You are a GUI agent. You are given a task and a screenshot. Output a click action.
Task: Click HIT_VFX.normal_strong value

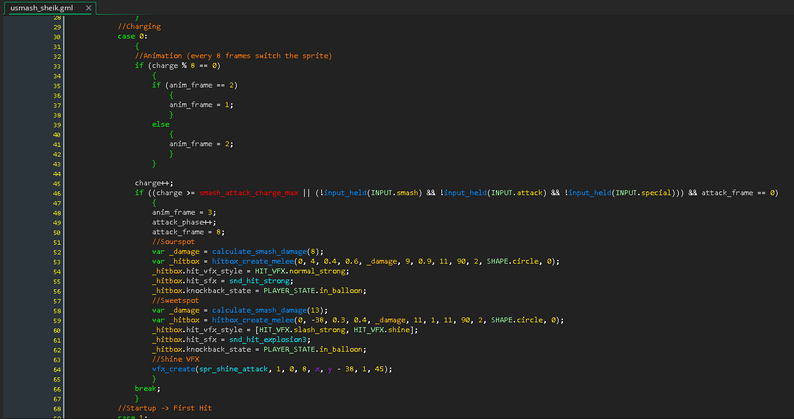point(300,271)
